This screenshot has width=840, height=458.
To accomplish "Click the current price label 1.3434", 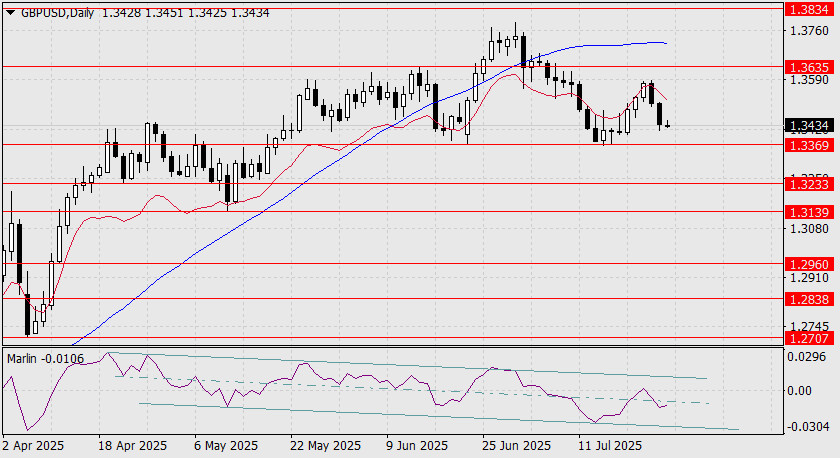I will tap(809, 126).
